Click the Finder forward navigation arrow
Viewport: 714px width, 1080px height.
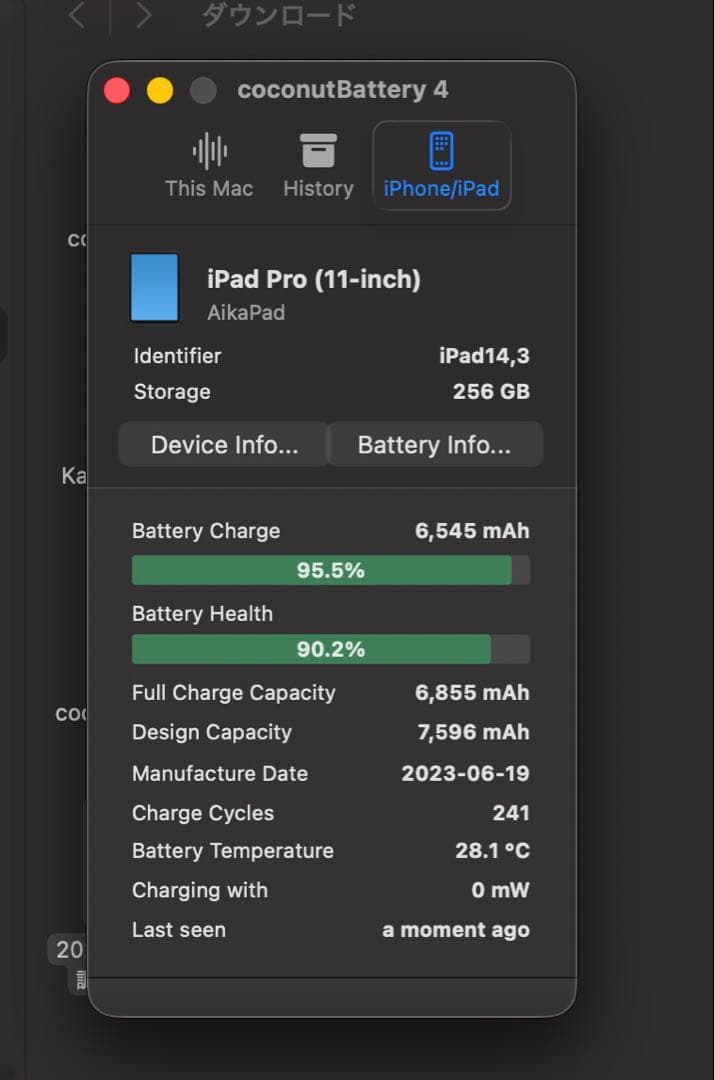142,15
